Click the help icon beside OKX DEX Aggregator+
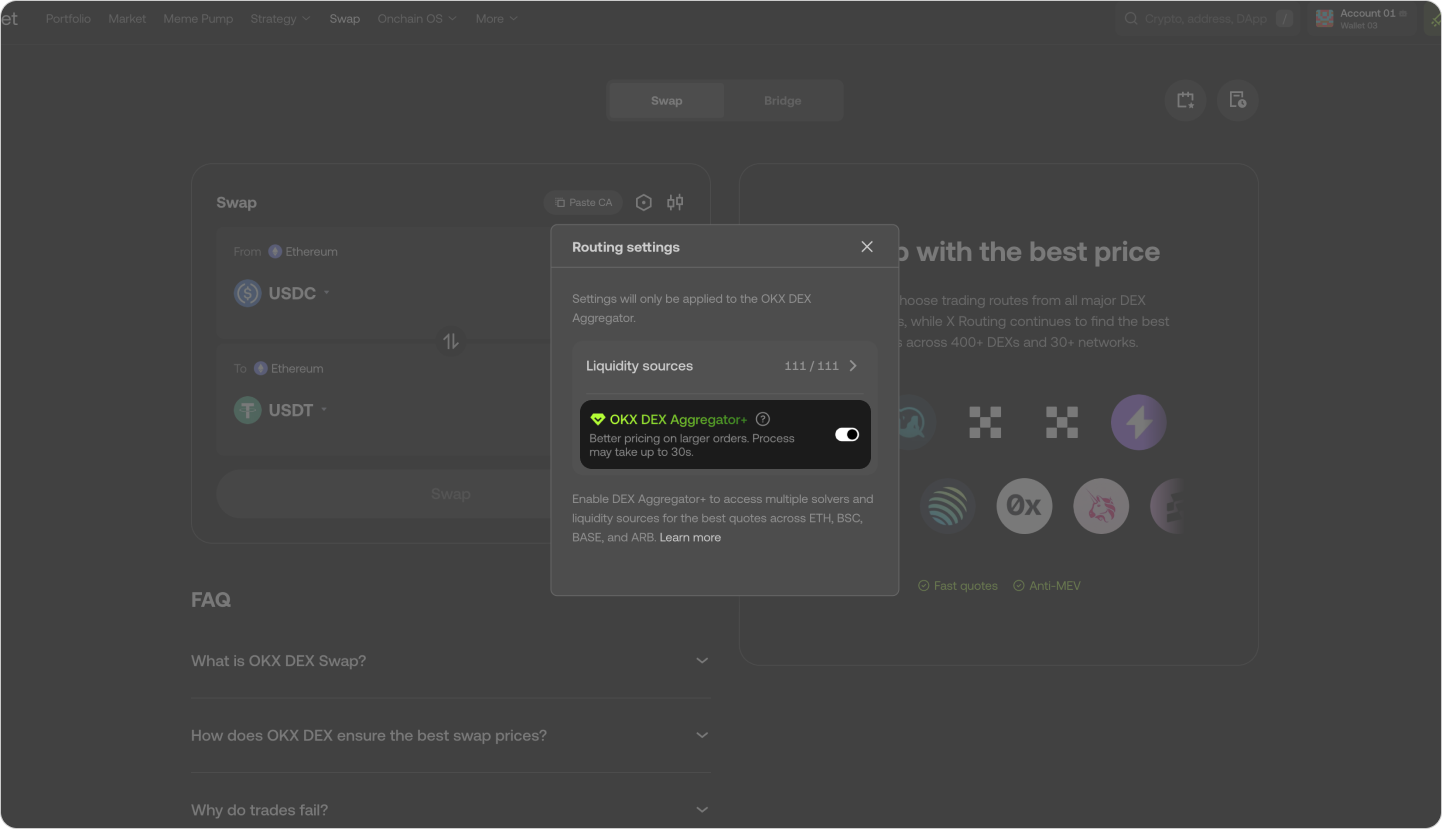The height and width of the screenshot is (829, 1442). (x=763, y=419)
